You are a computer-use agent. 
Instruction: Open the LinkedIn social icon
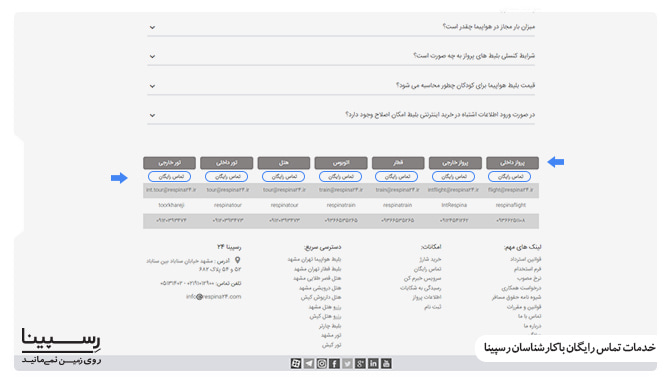coord(373,364)
